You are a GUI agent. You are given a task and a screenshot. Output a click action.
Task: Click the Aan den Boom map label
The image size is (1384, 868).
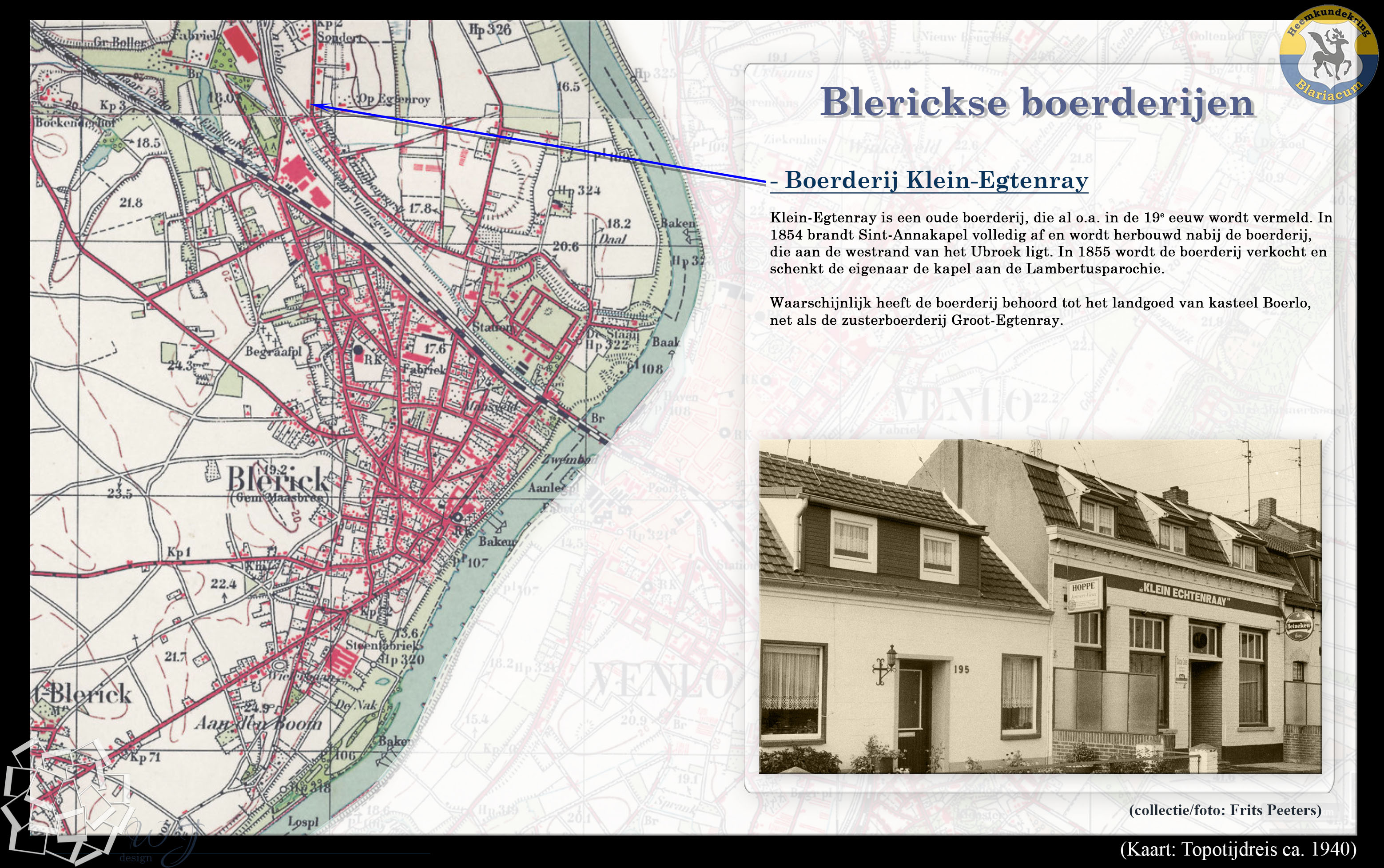tap(258, 723)
